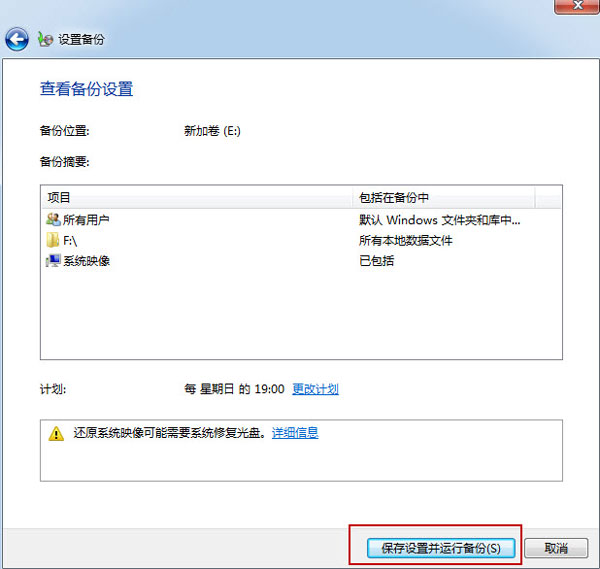
Task: Click the 项目 column header
Action: (196, 197)
